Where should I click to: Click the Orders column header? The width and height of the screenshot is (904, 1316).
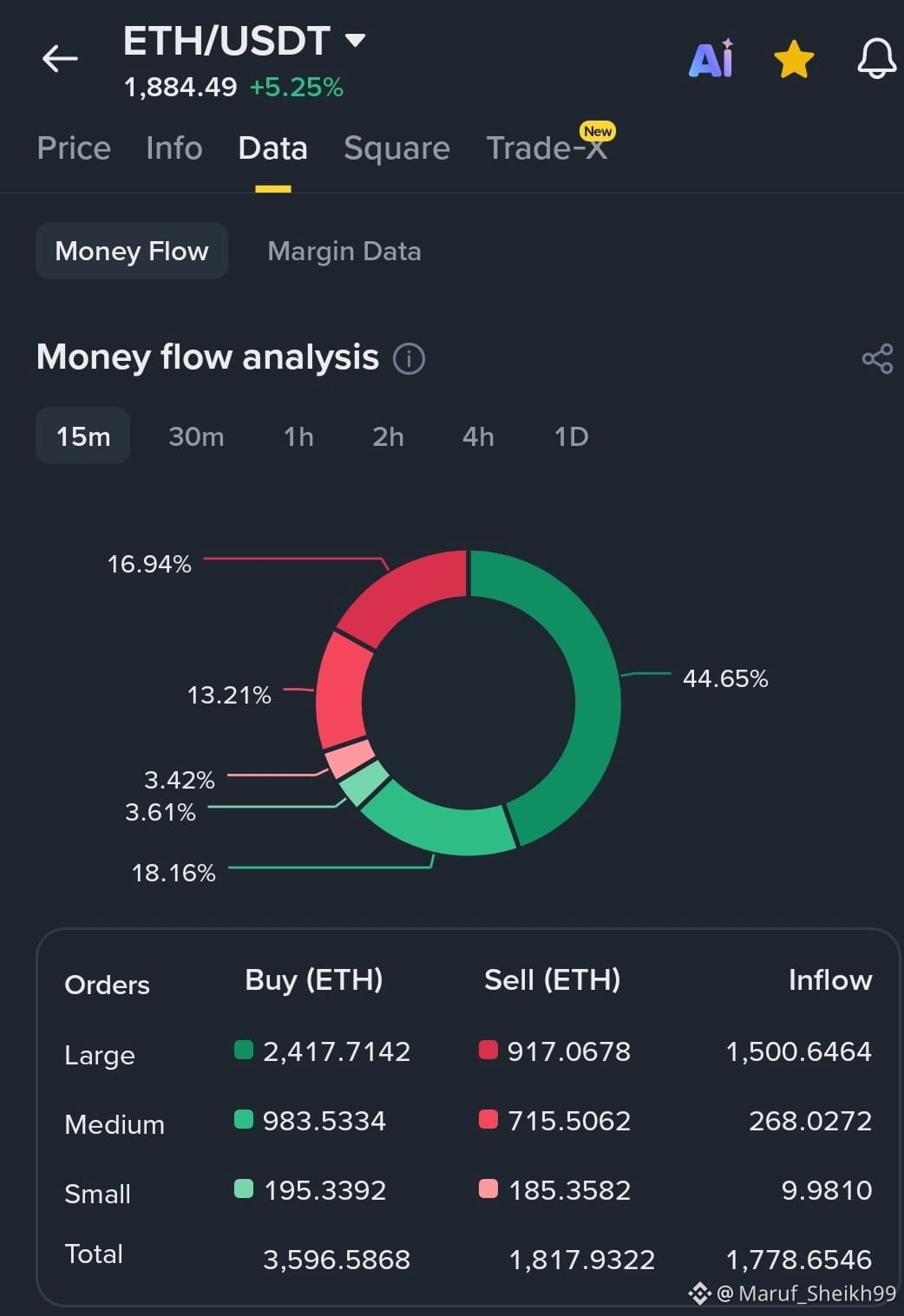tap(108, 985)
